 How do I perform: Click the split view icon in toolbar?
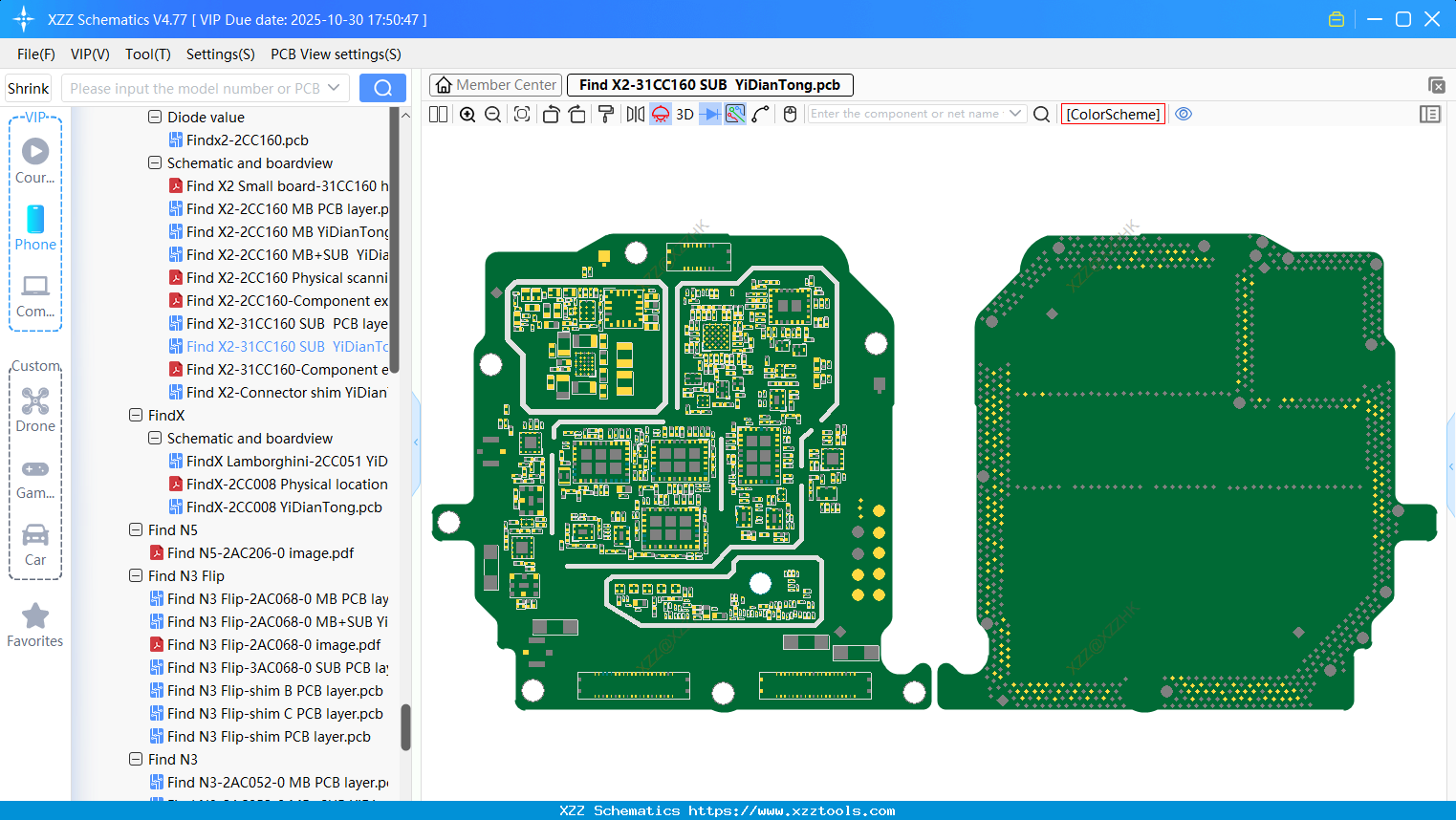click(x=438, y=115)
